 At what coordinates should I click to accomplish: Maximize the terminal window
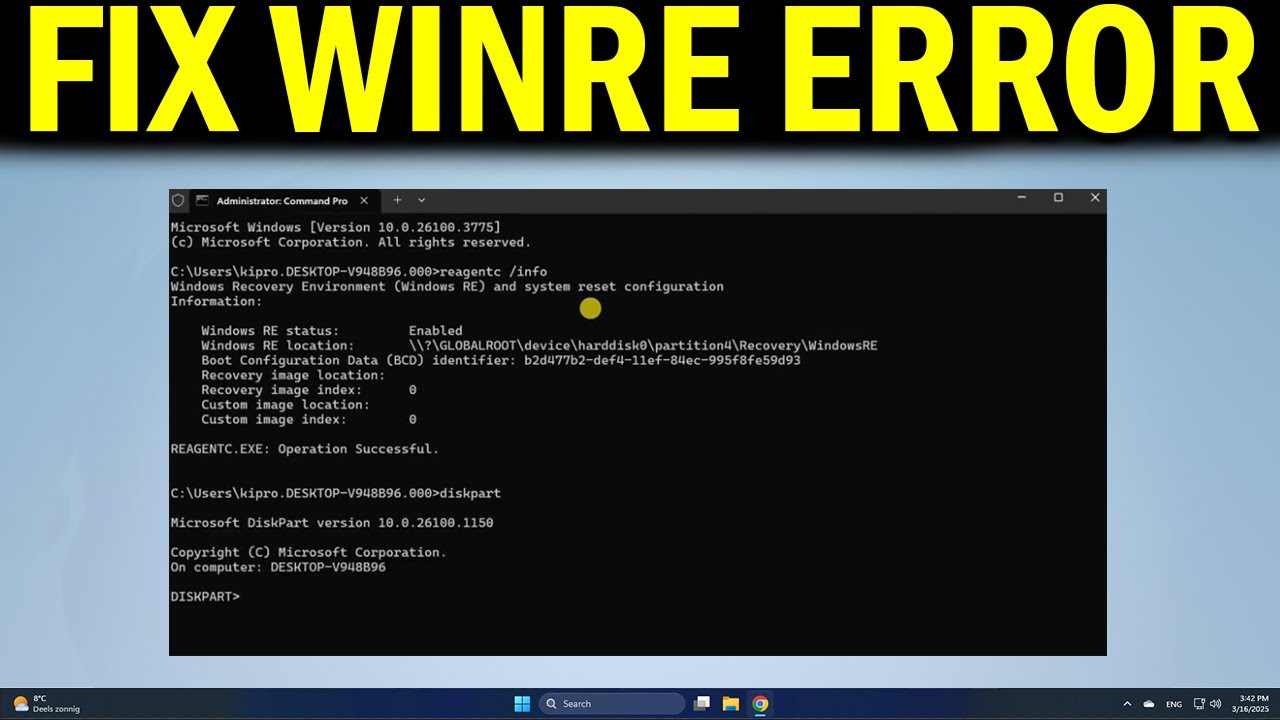coord(1058,198)
